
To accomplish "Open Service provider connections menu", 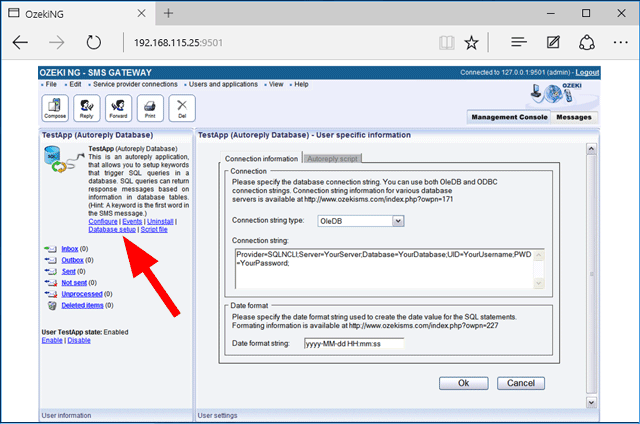I will [135, 84].
